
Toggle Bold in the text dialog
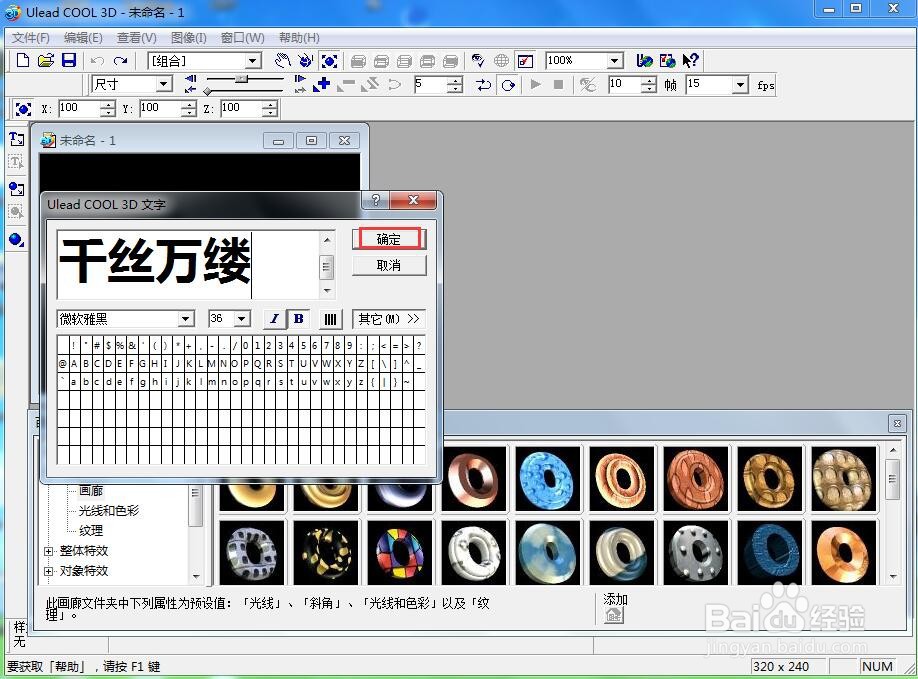point(298,318)
